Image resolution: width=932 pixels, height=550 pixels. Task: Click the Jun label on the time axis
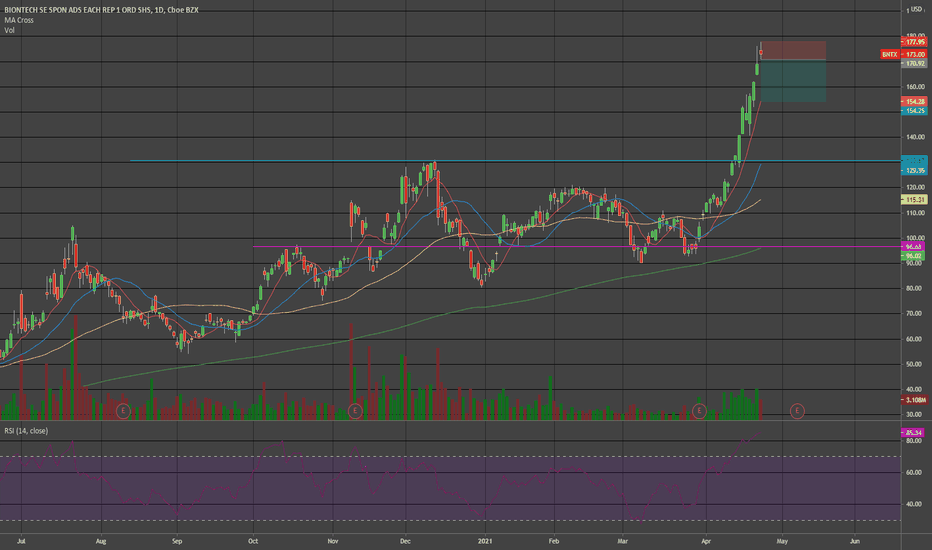pos(855,542)
